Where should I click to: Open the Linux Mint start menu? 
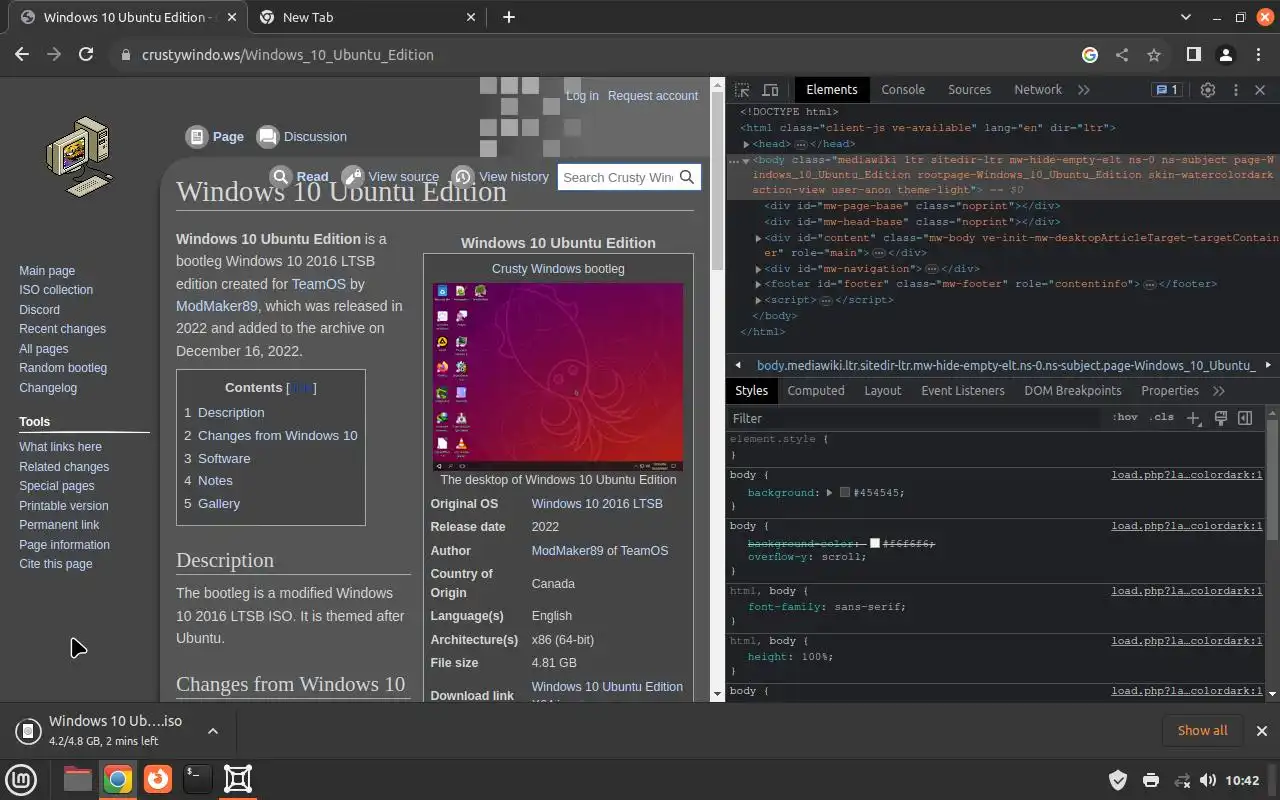22,779
